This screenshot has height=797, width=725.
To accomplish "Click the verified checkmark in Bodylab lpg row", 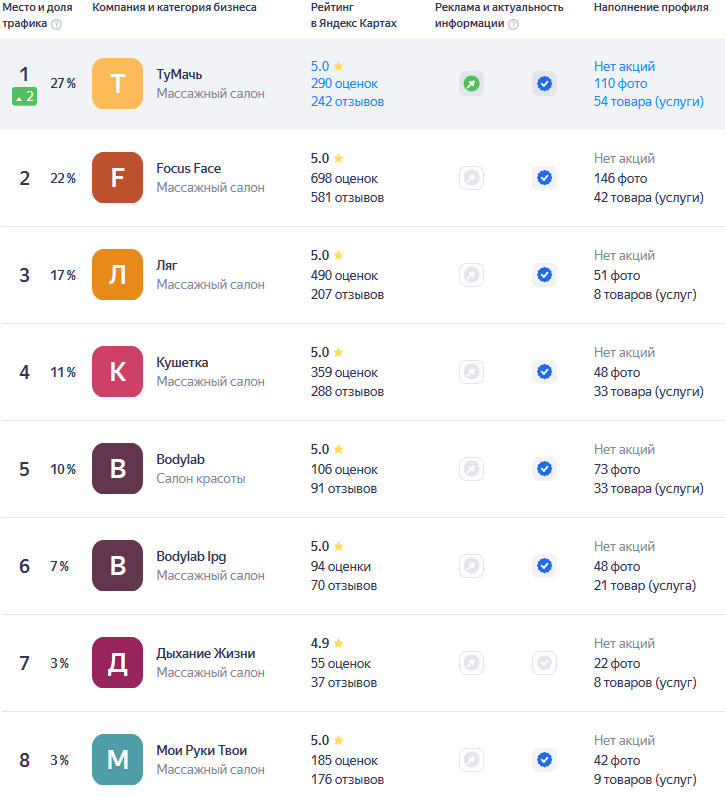I will tap(545, 566).
